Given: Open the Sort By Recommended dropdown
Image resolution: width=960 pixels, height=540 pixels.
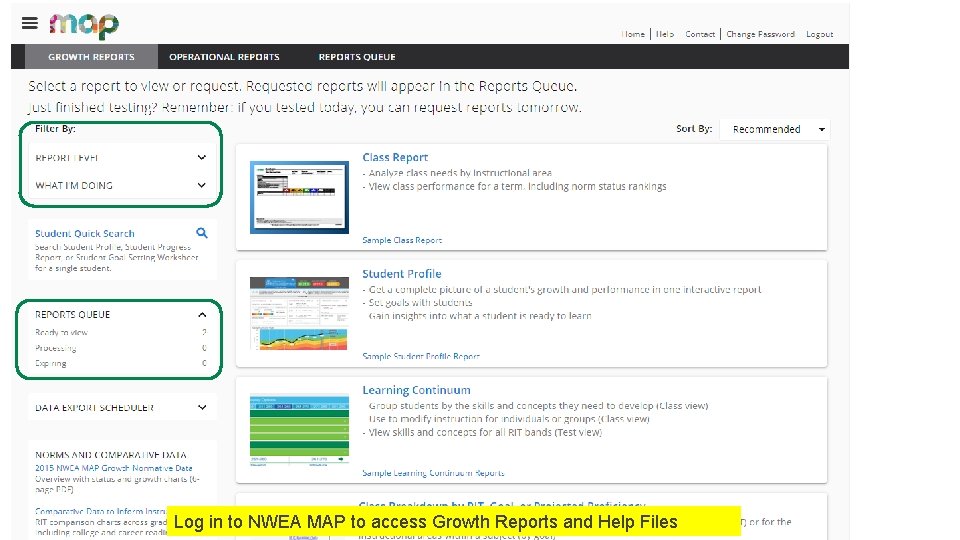Looking at the screenshot, I should (774, 129).
